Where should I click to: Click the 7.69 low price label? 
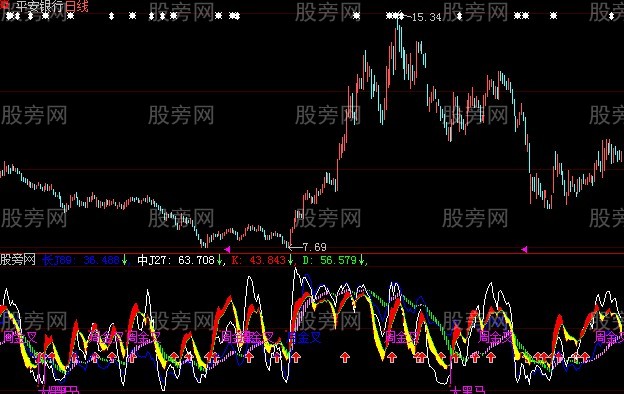pos(314,247)
